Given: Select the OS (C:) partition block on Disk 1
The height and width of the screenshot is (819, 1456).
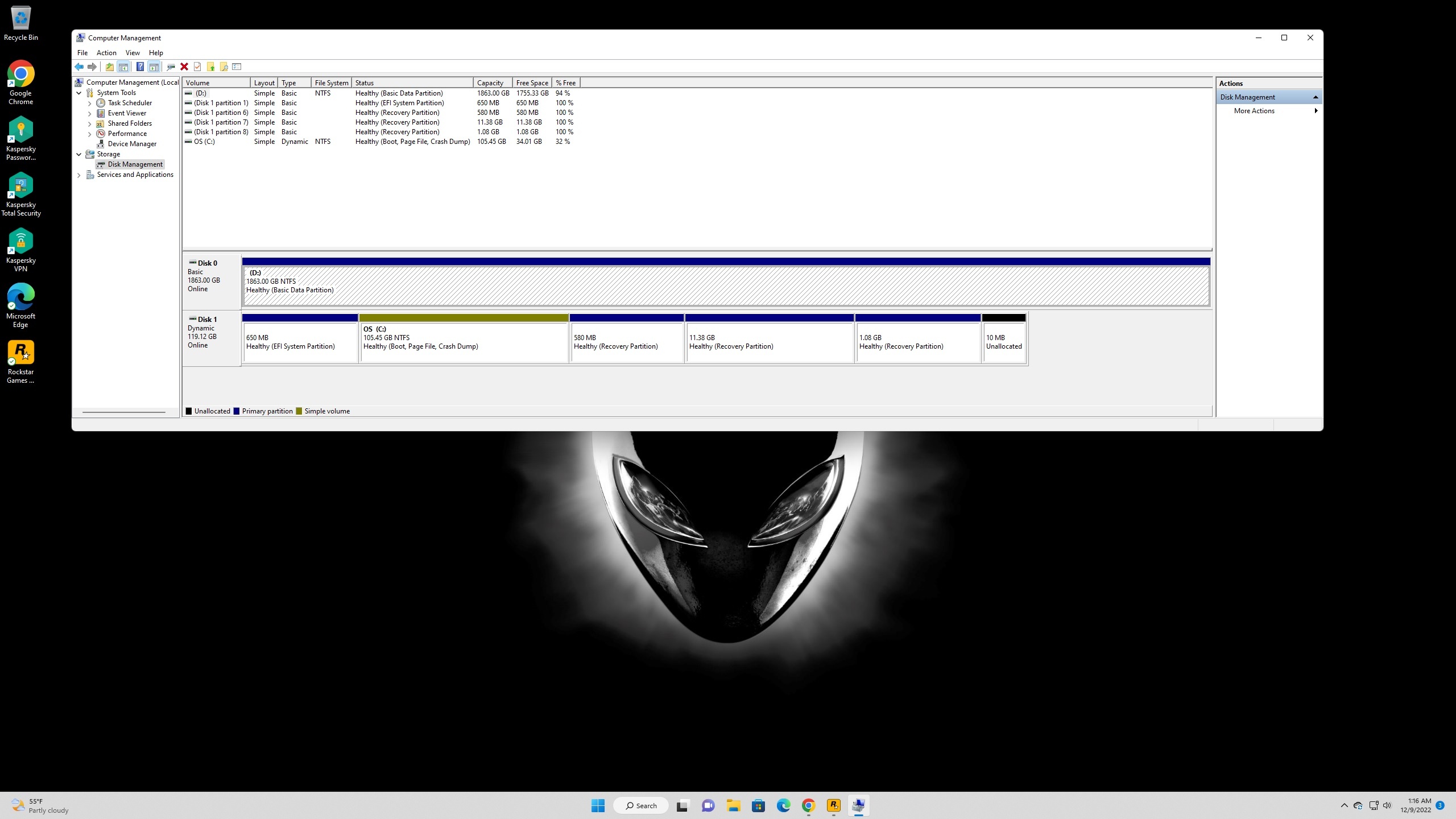Looking at the screenshot, I should pos(464,338).
